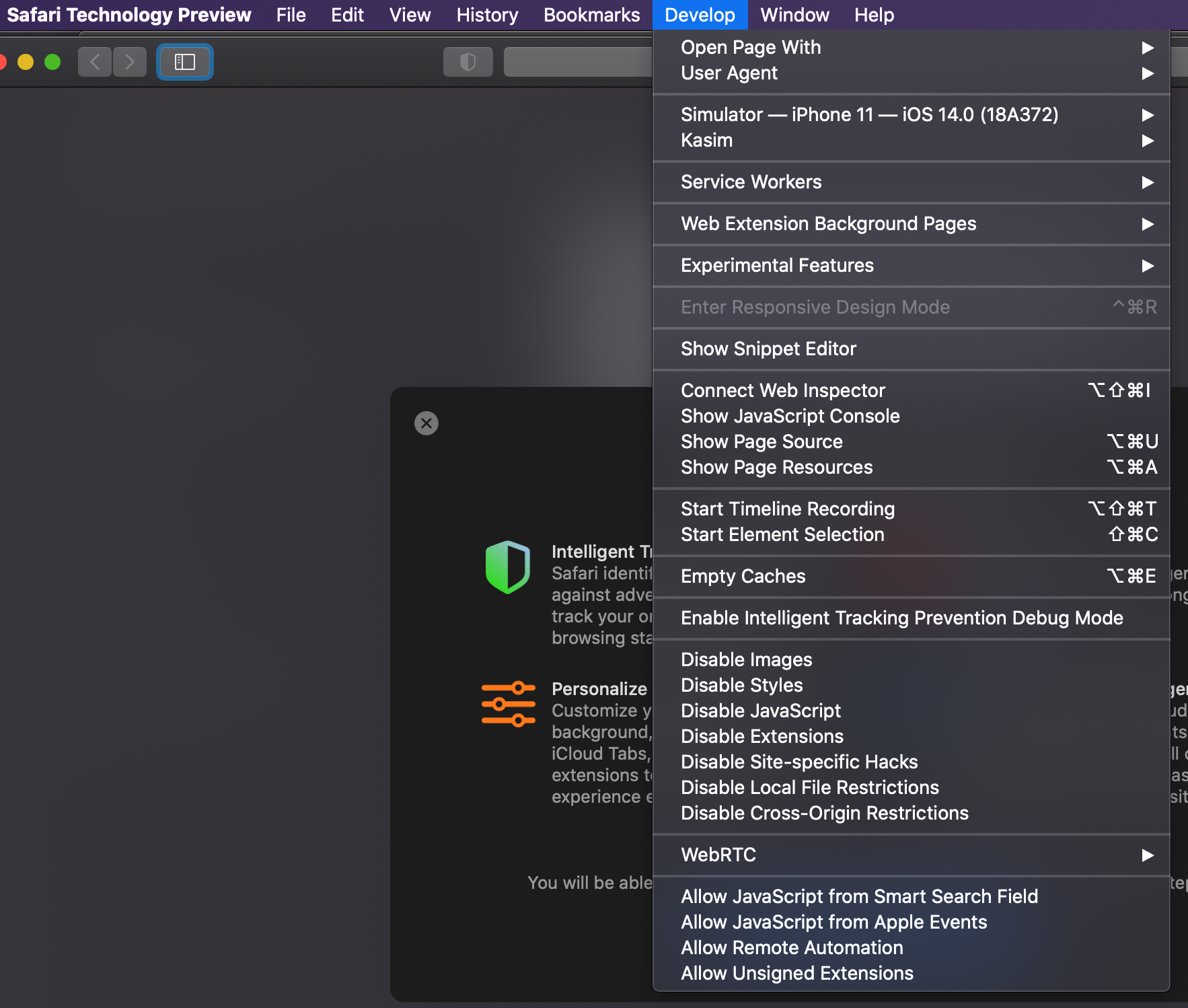This screenshot has height=1008, width=1188.
Task: Expand Open Page With submenu
Action: click(912, 47)
